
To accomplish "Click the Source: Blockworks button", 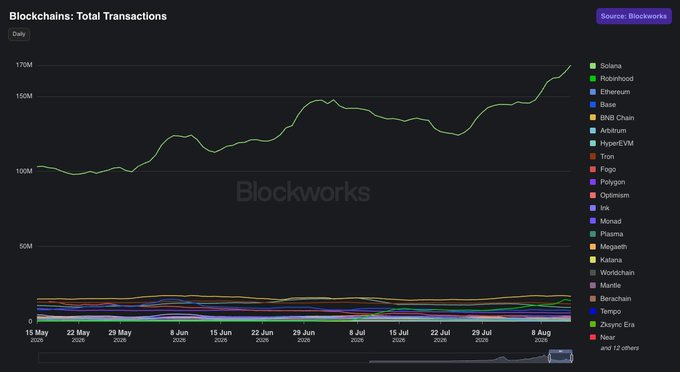I will click(x=634, y=16).
